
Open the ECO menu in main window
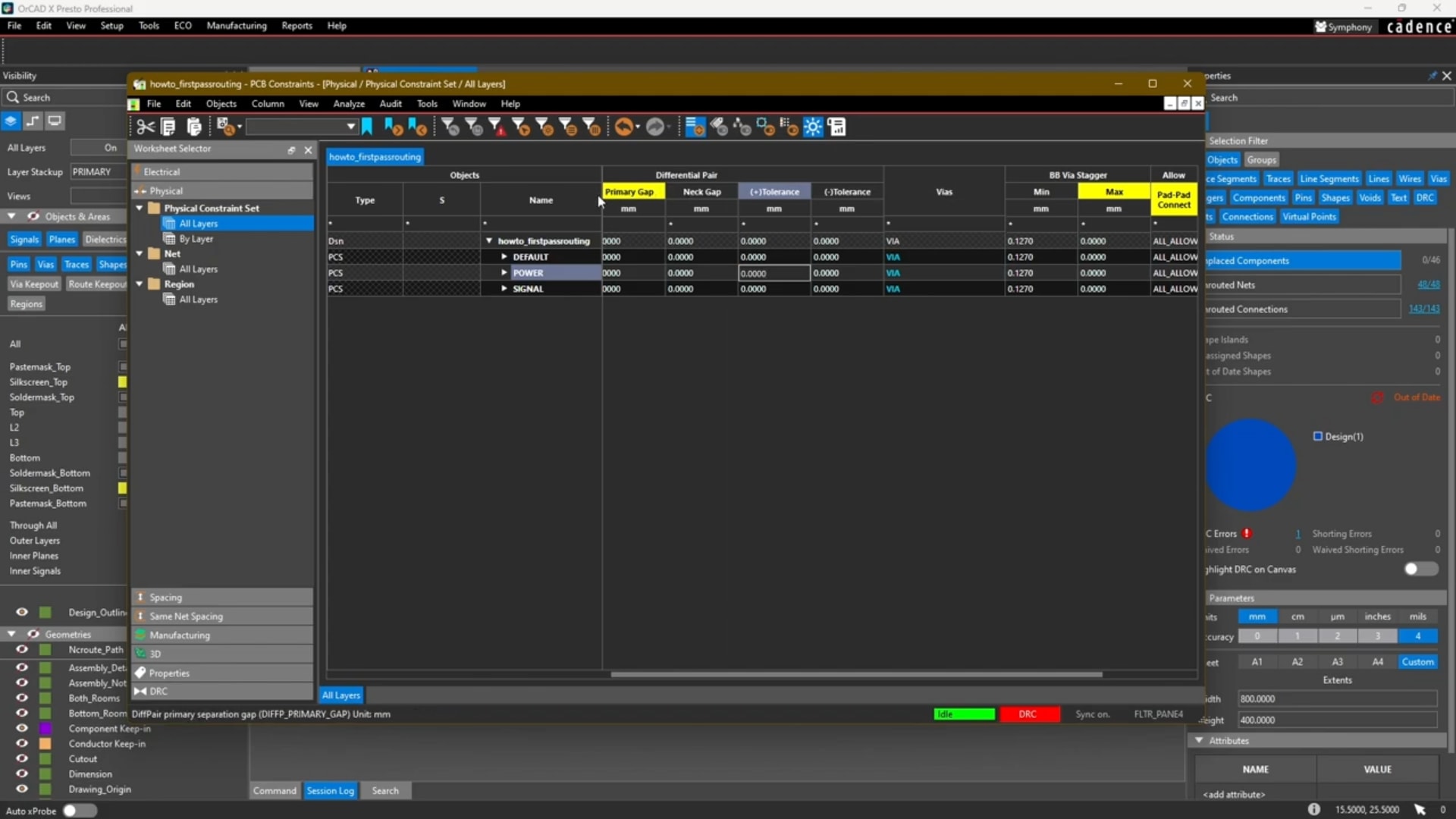coord(183,26)
